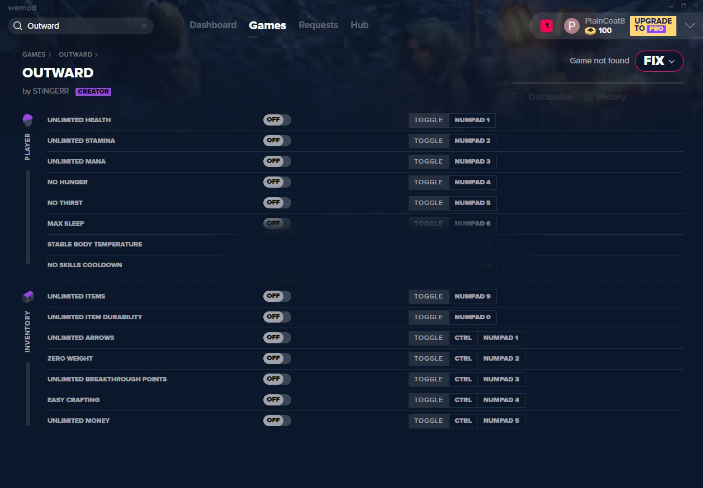Click Toggle button for Unlimited Money hotkey
Screen dimensions: 703x488
pos(429,421)
